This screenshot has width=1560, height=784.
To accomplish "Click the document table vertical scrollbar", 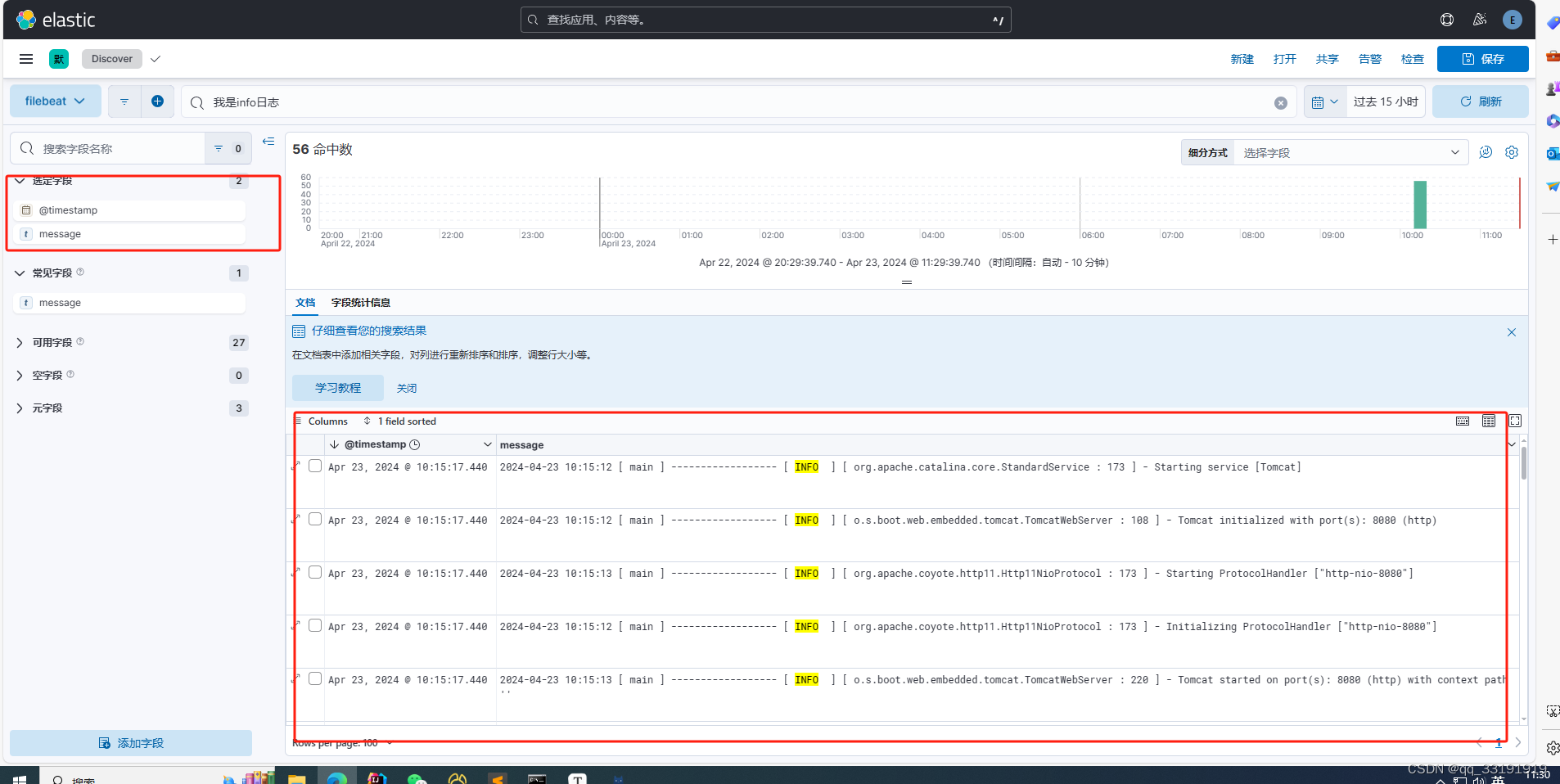I will pyautogui.click(x=1523, y=463).
